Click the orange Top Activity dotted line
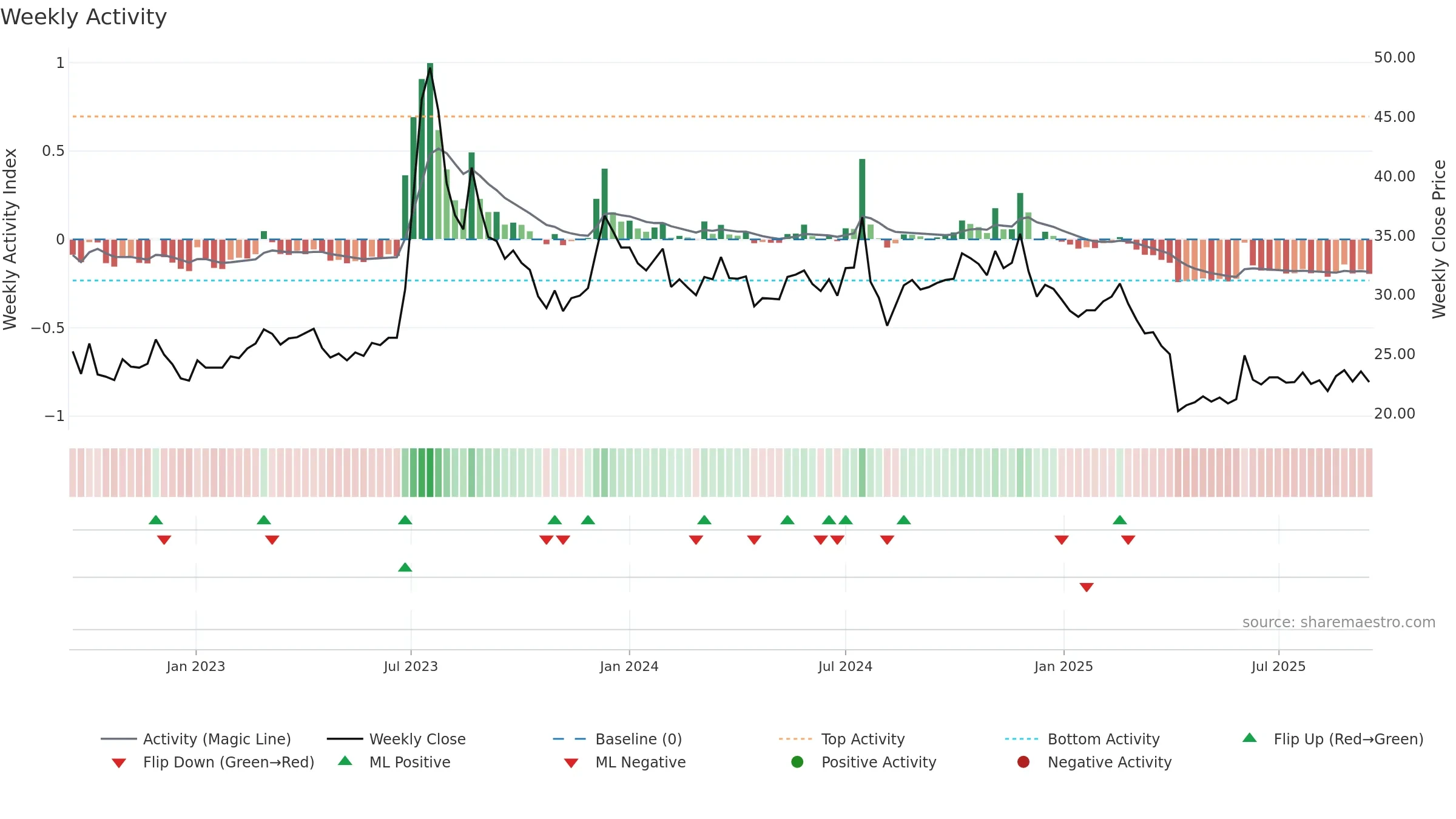This screenshot has width=1456, height=819. click(x=721, y=116)
